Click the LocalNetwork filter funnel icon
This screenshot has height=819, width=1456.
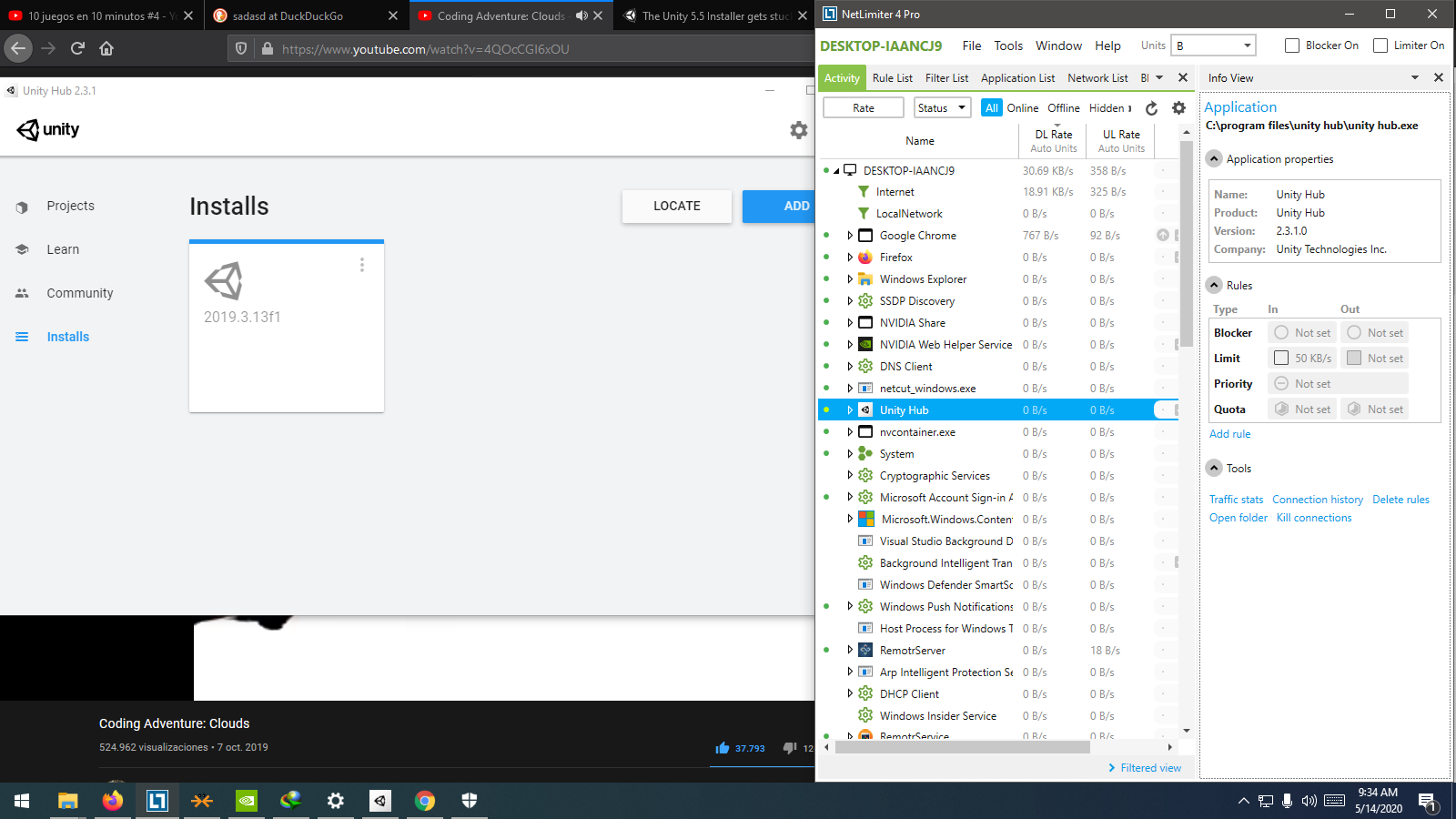tap(864, 214)
